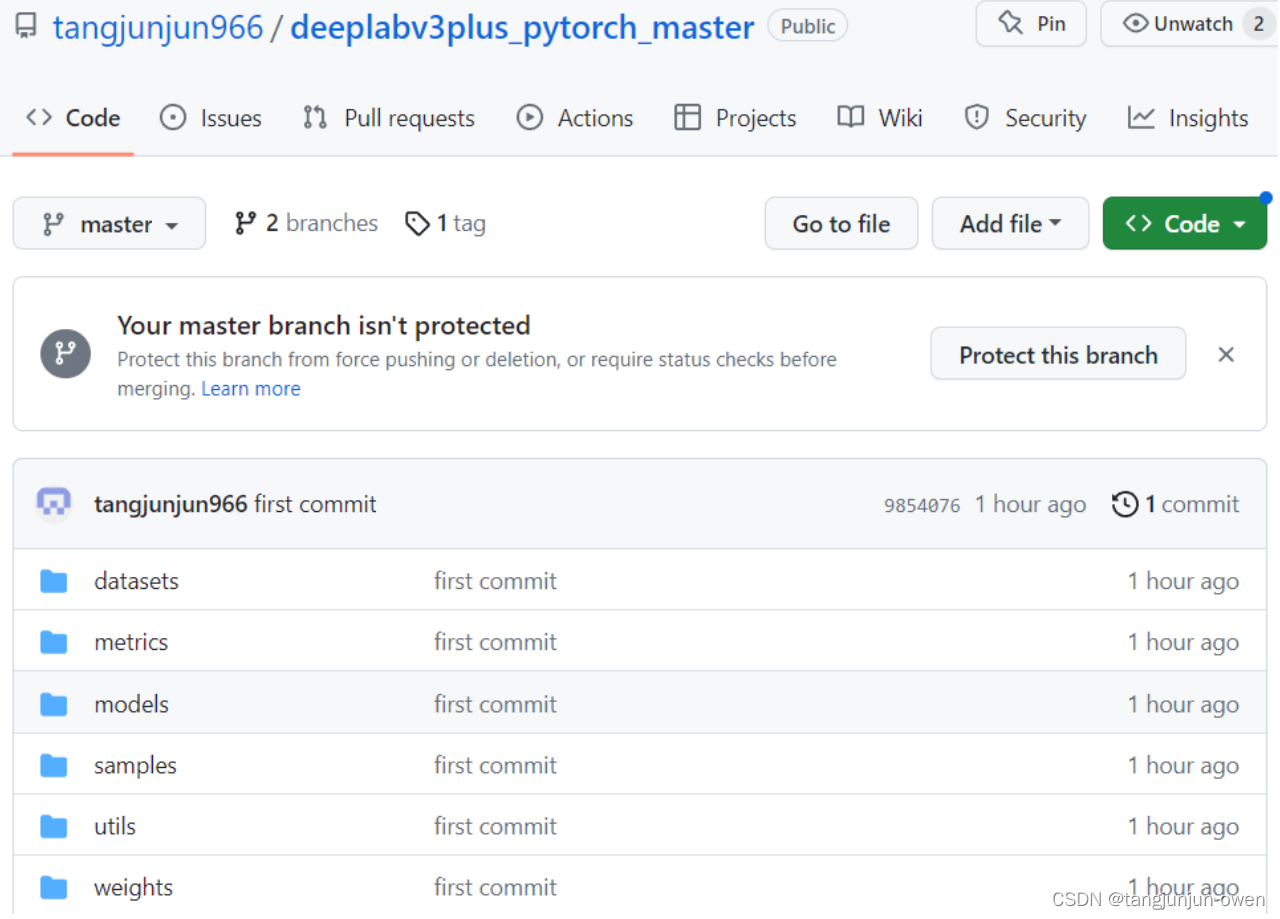Open the Wiki tab
The width and height of the screenshot is (1280, 919).
880,118
